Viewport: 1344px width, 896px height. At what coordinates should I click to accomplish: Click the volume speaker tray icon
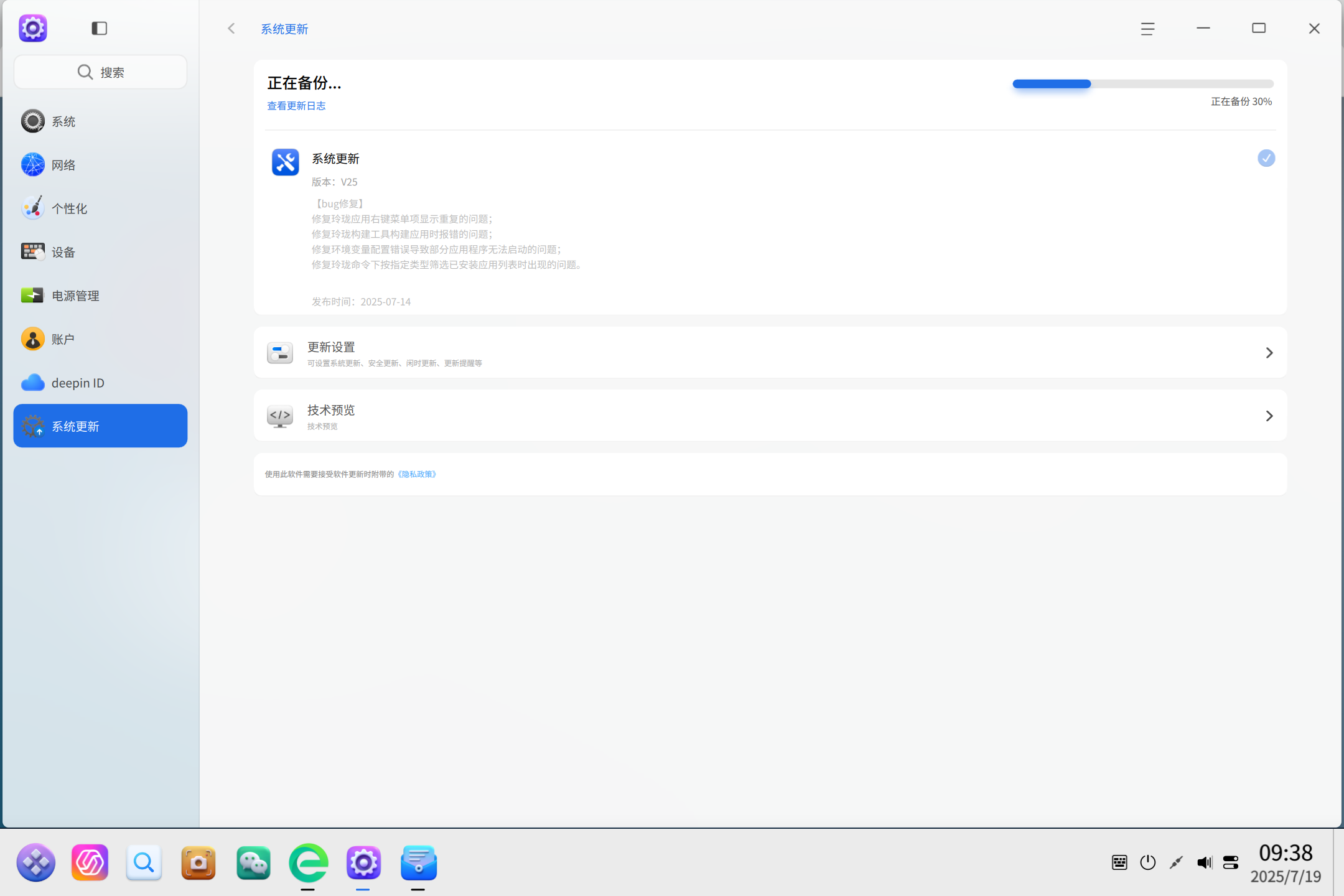[x=1205, y=862]
